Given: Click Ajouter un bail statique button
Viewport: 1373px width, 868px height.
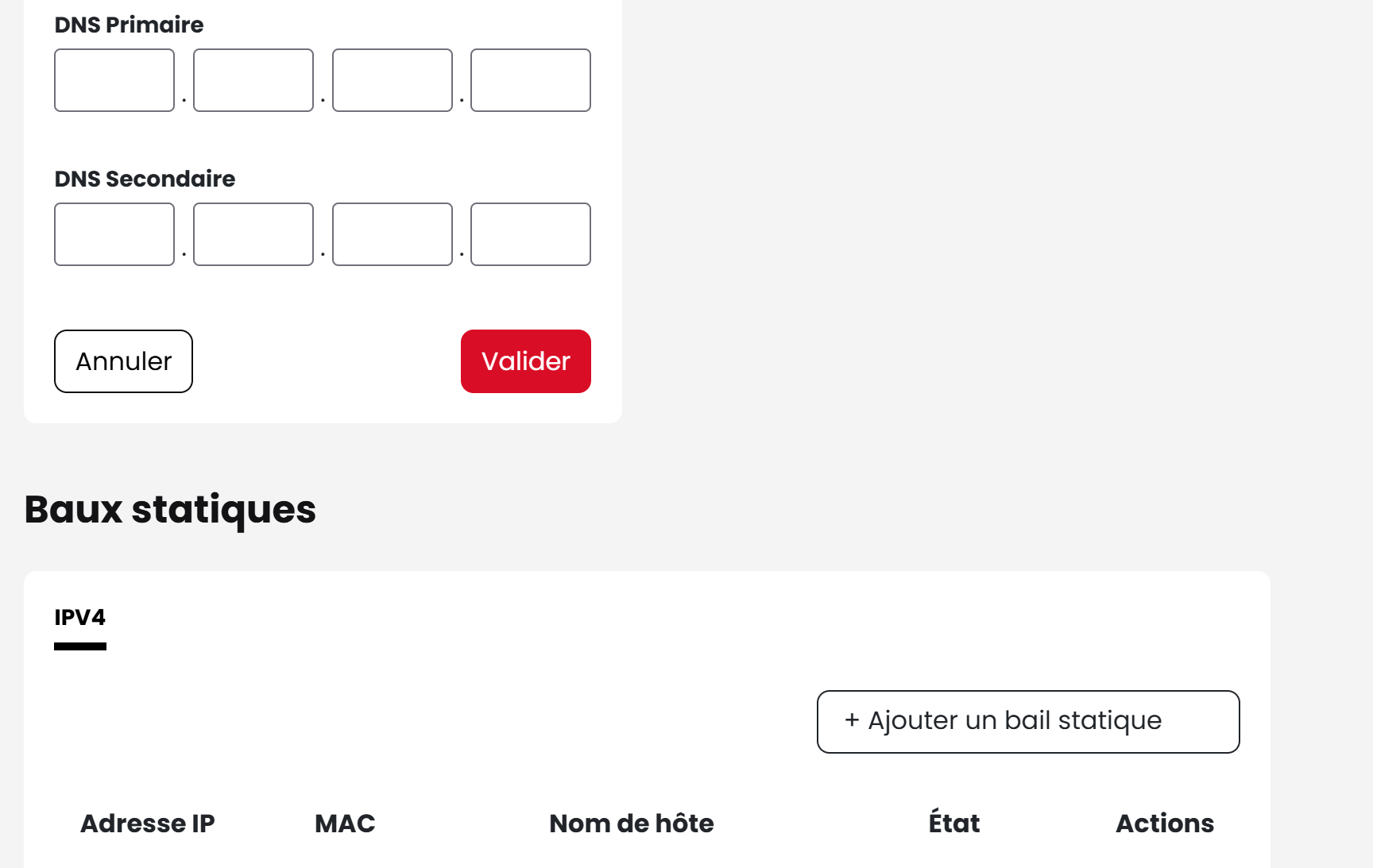Looking at the screenshot, I should (x=1028, y=721).
